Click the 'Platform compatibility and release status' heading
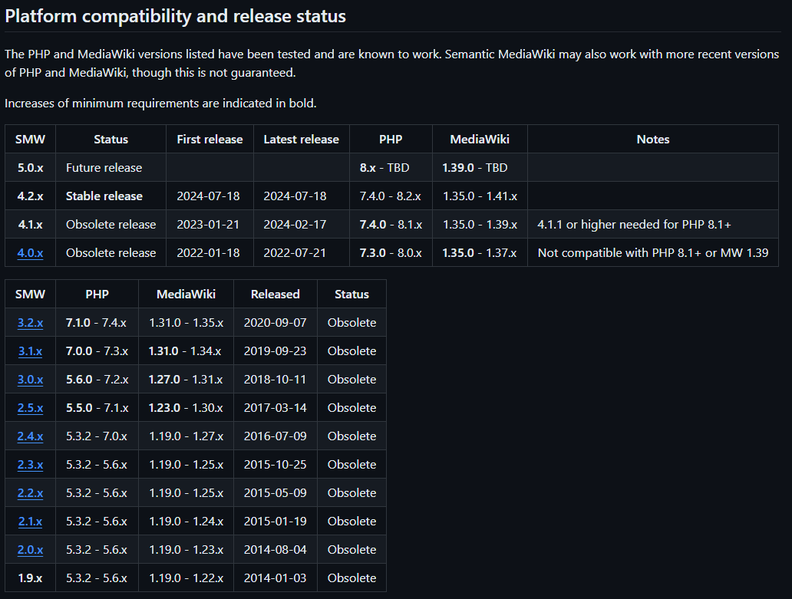This screenshot has height=599, width=792. click(x=176, y=16)
